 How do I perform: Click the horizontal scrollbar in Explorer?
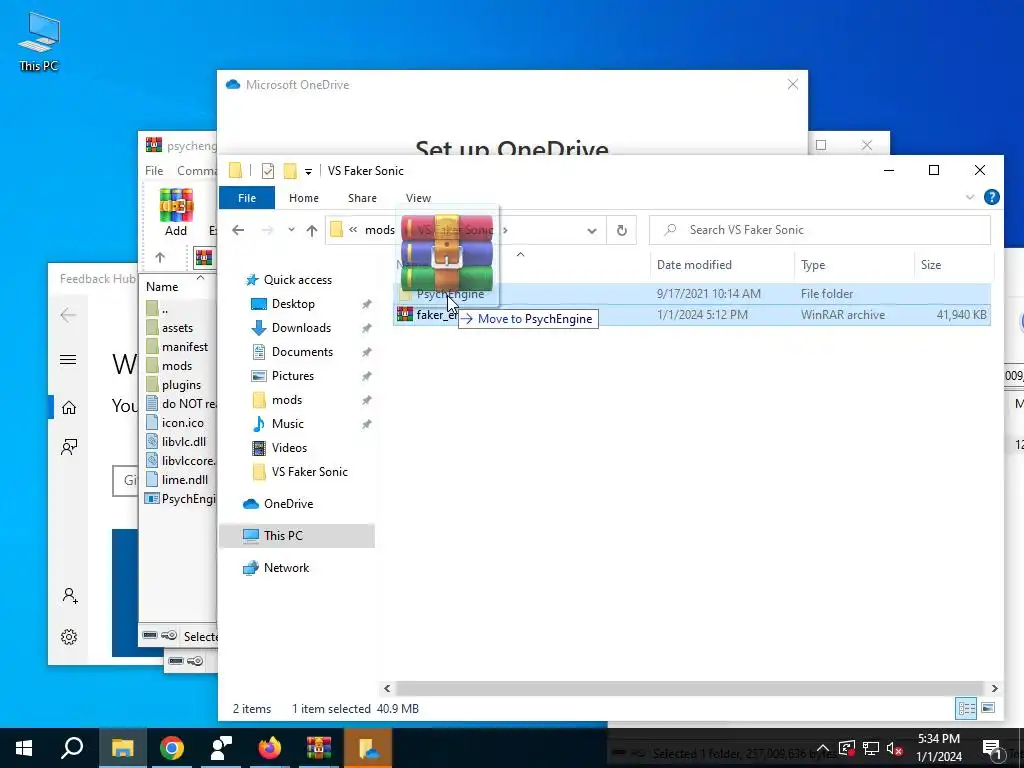690,688
